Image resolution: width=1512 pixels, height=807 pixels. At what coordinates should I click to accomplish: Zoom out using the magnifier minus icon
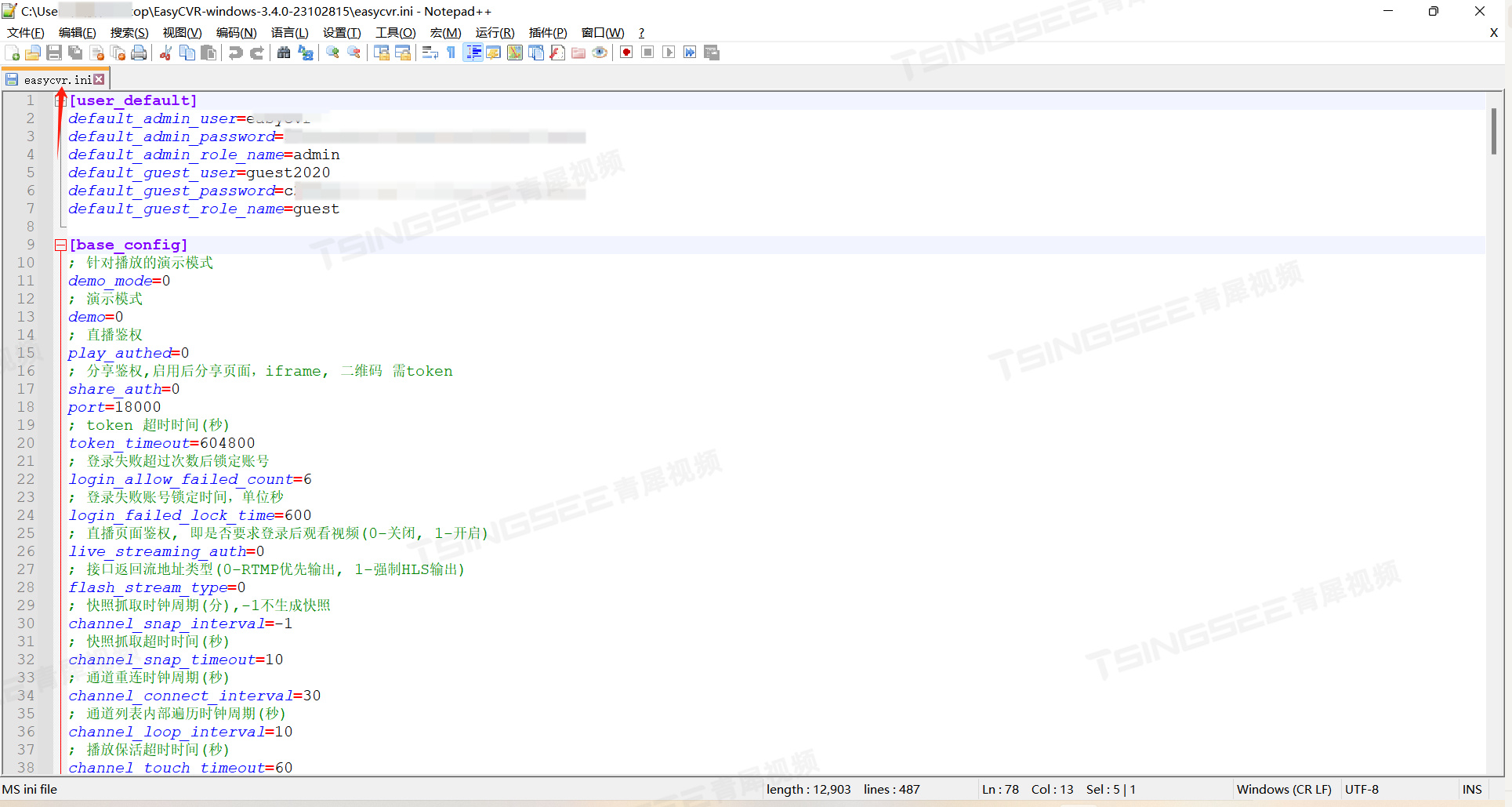[x=354, y=53]
